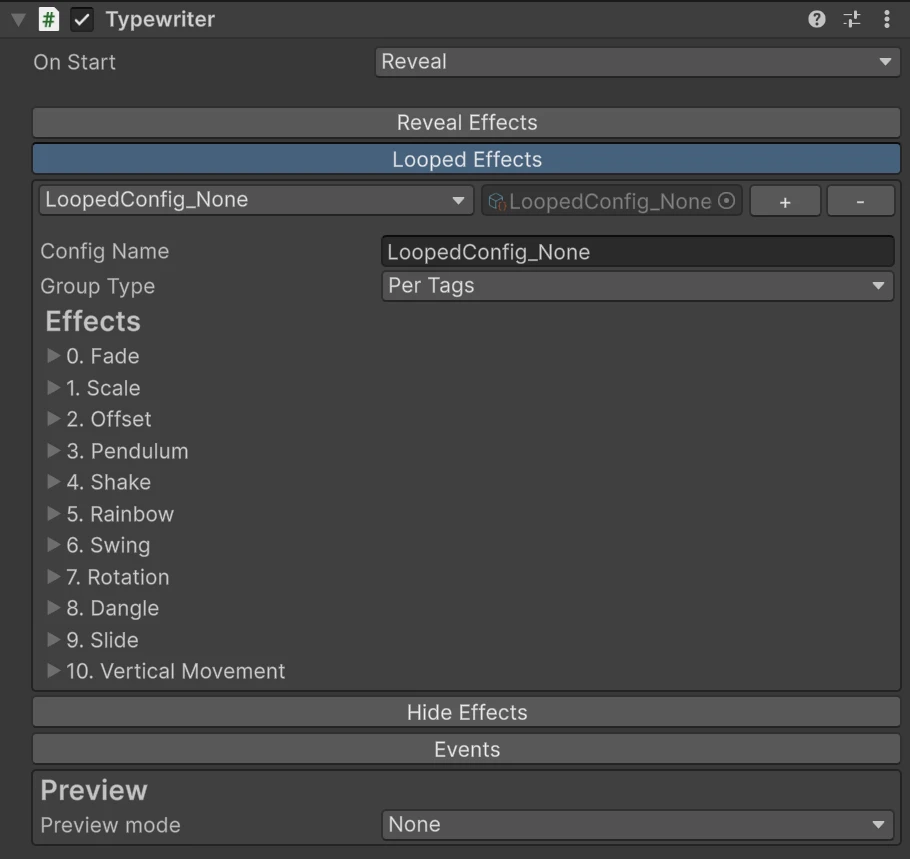Click the Preview heading
910x859 pixels.
pos(94,790)
